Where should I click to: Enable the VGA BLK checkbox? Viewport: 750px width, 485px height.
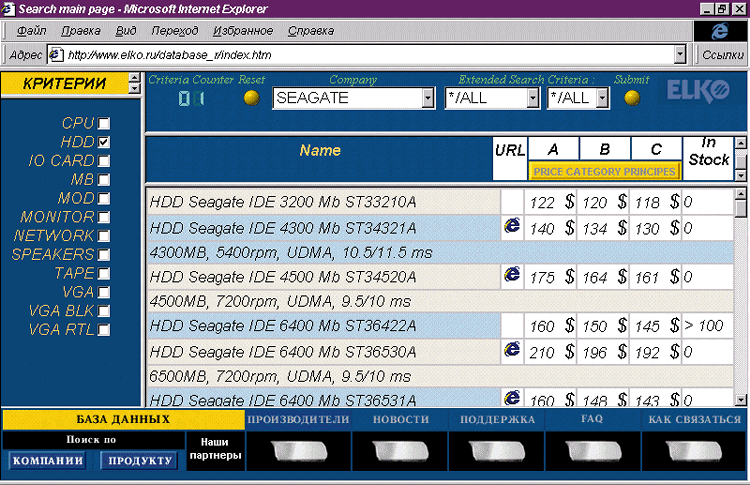point(104,311)
